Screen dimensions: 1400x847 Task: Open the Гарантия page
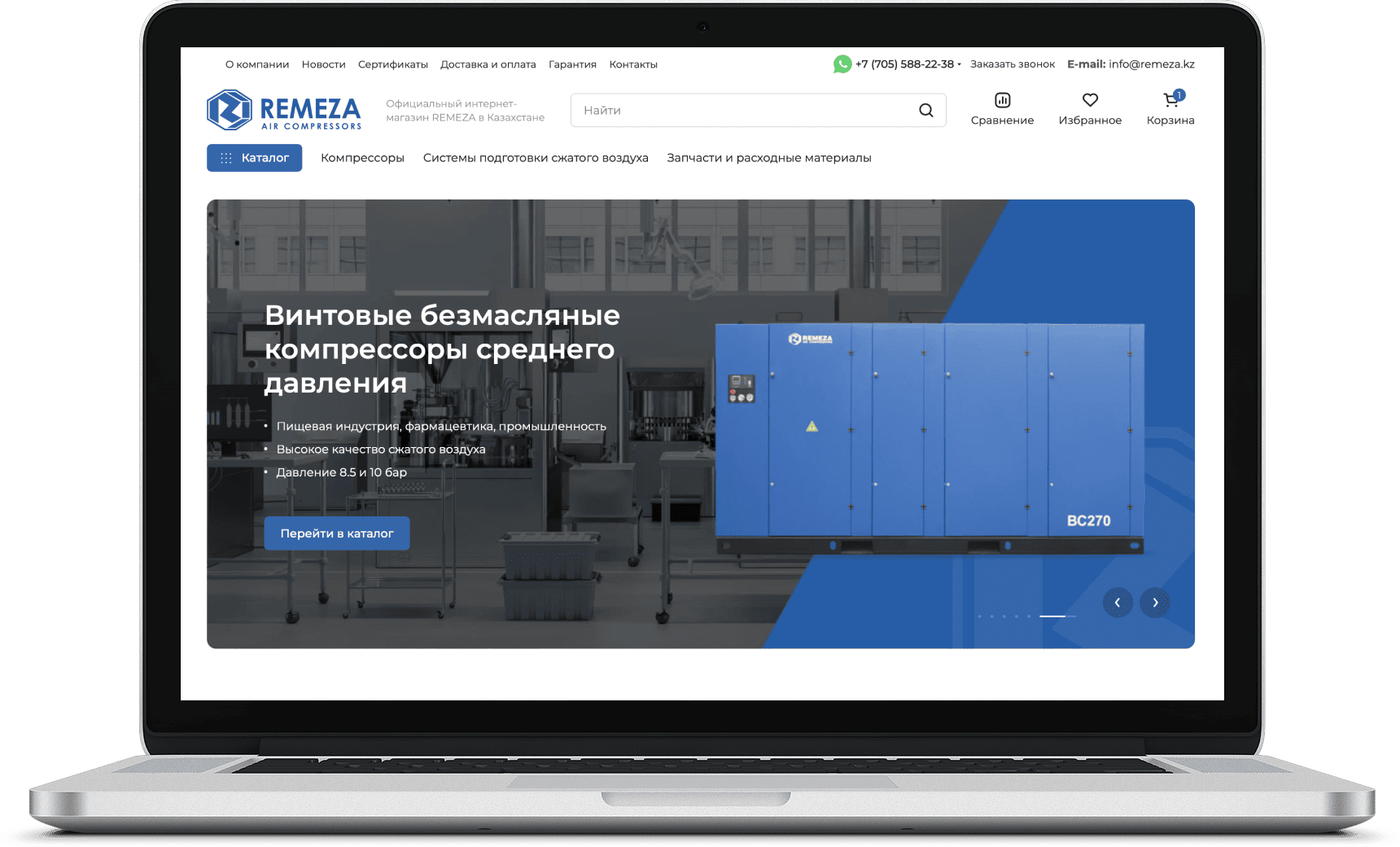572,64
